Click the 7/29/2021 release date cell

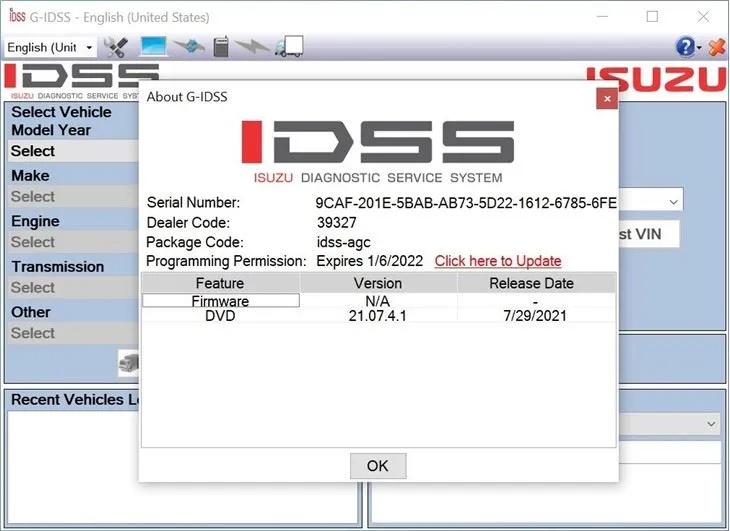pos(535,316)
